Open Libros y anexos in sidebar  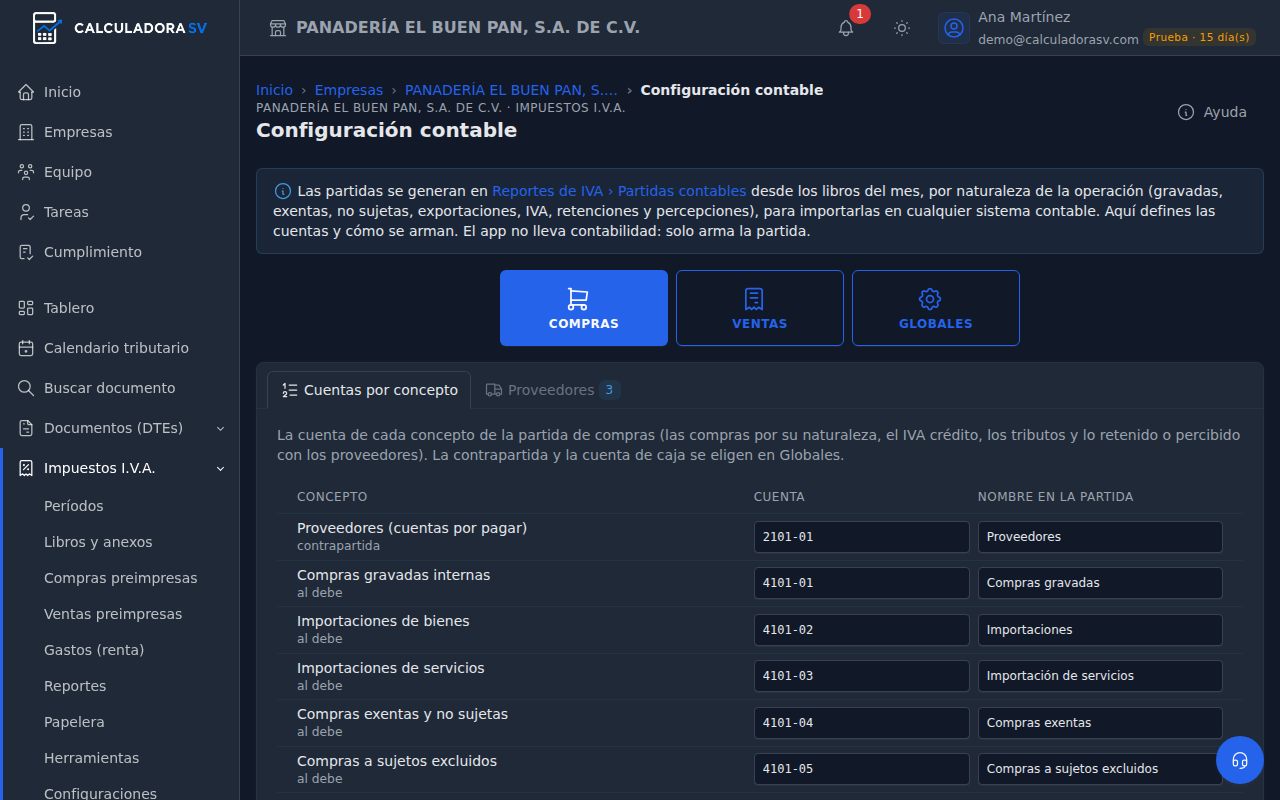click(x=98, y=542)
